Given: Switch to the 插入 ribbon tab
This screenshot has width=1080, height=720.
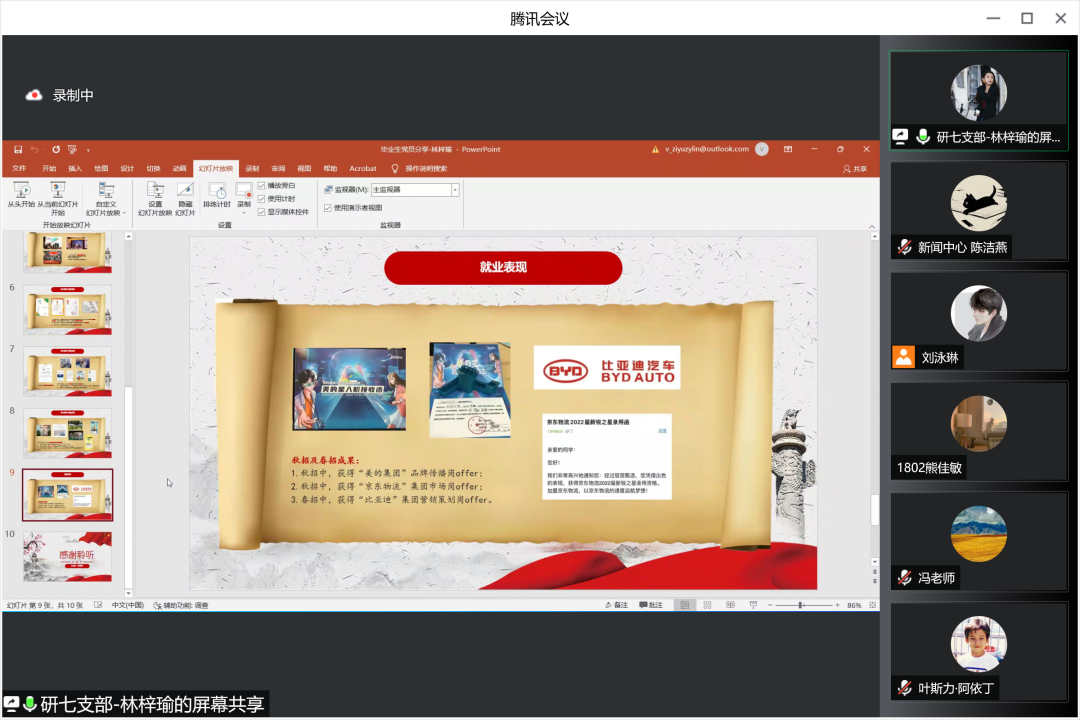Looking at the screenshot, I should coord(75,169).
